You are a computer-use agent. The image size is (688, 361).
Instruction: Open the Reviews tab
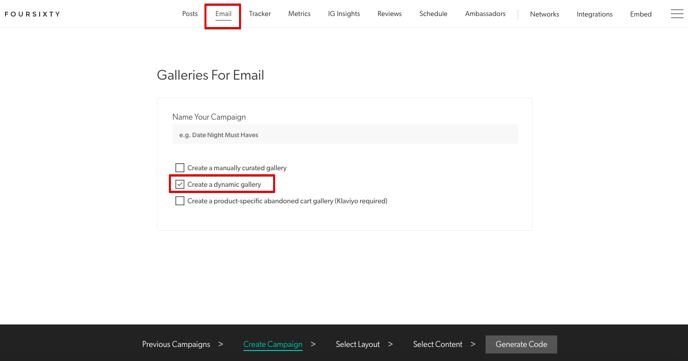click(x=390, y=14)
